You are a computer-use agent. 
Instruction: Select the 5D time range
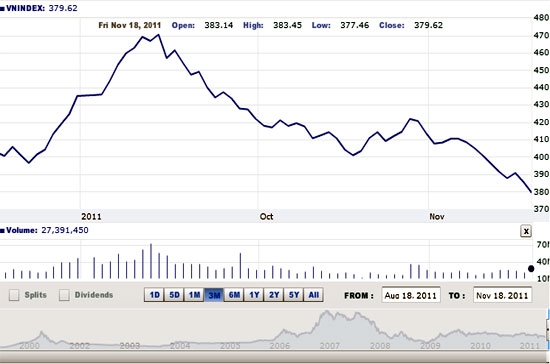(174, 295)
